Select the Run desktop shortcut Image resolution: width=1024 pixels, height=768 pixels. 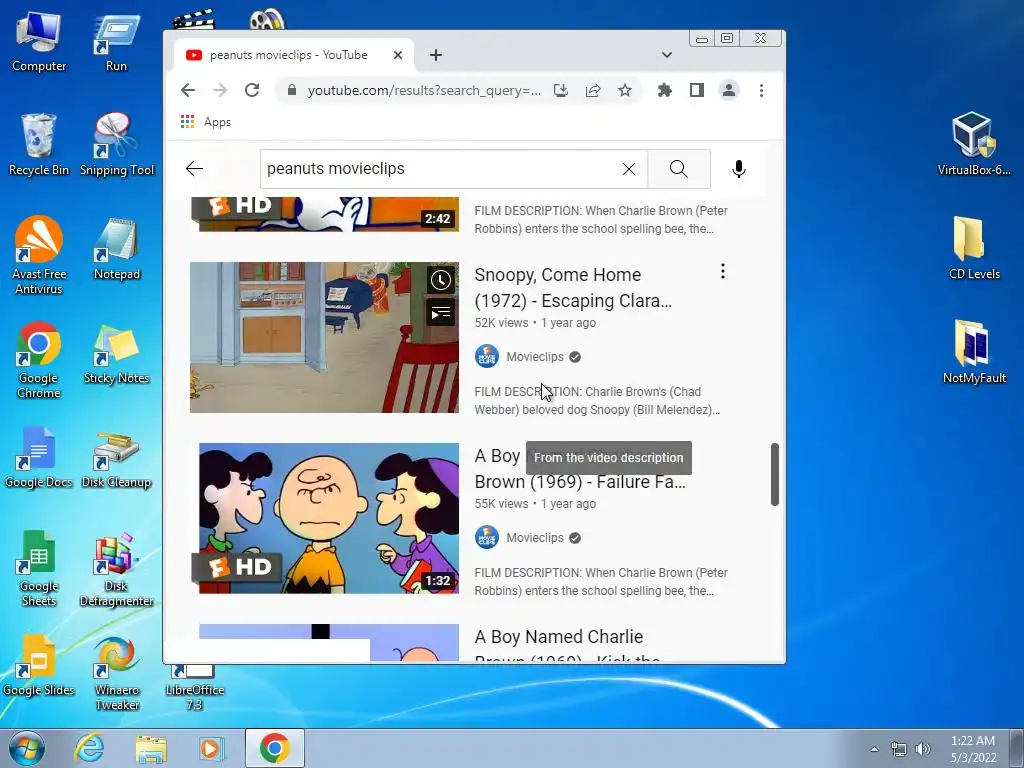click(117, 41)
